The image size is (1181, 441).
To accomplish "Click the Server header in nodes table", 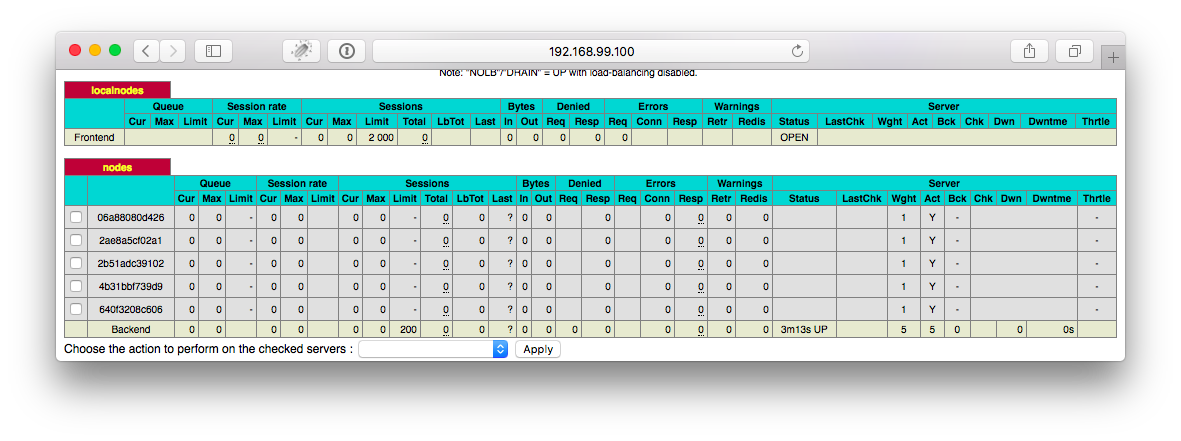I will pos(944,183).
